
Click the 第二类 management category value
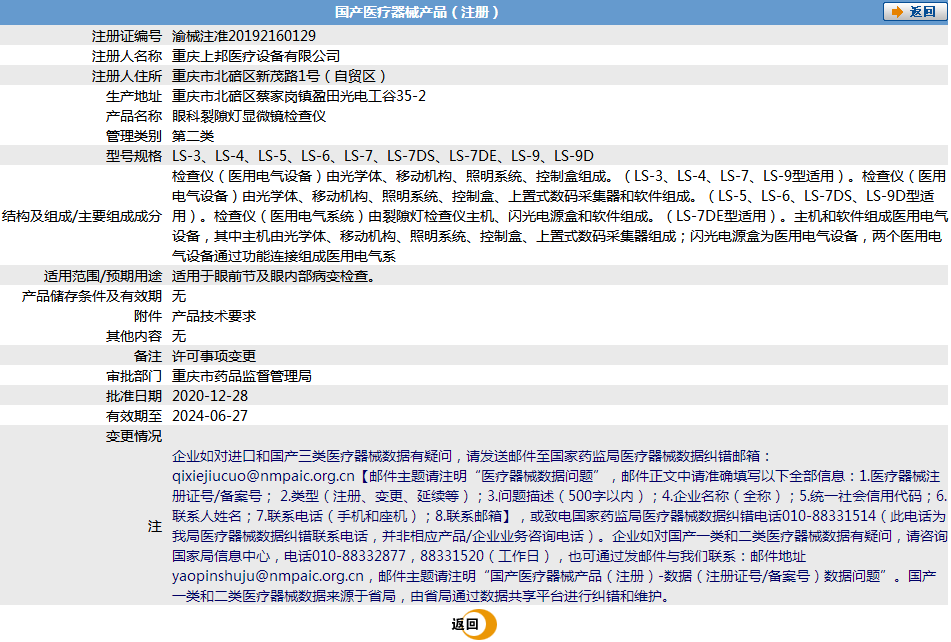pos(193,136)
